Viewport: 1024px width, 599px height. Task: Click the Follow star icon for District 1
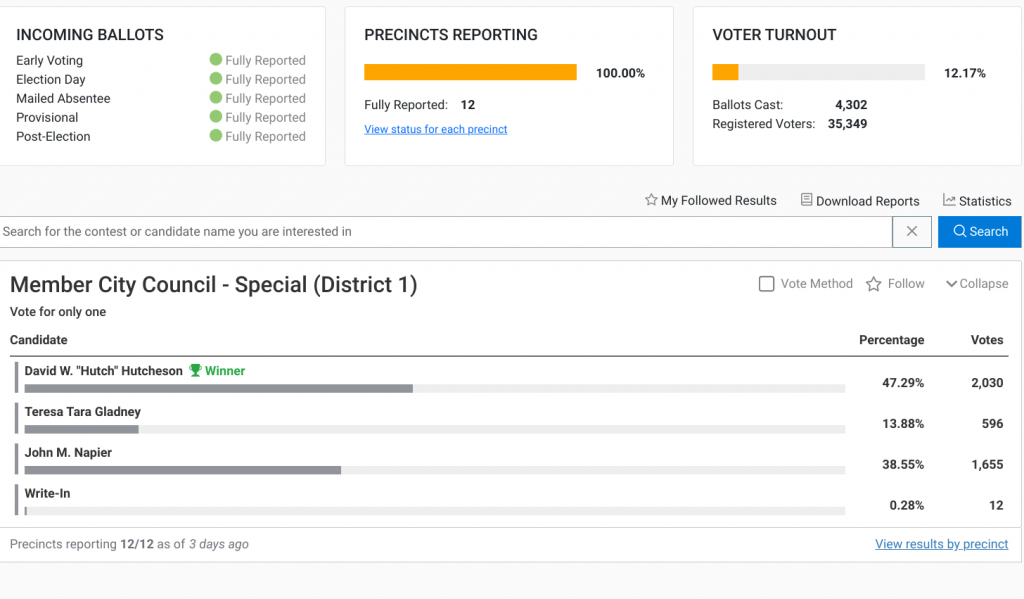(873, 284)
